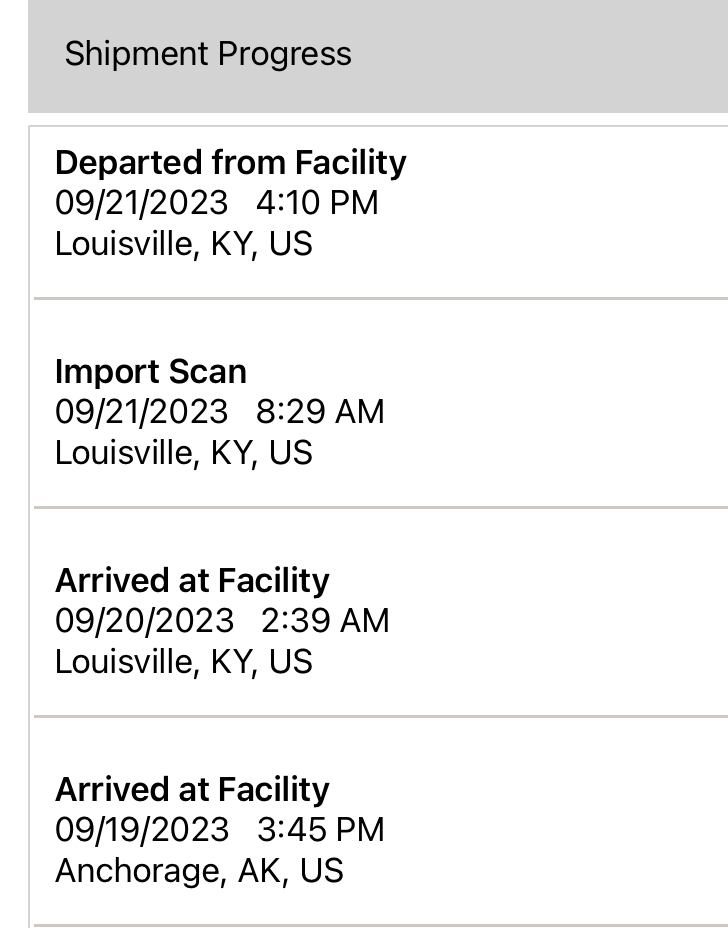Viewport: 728px width, 928px height.
Task: Click the US country code after AK
Action: [x=321, y=871]
